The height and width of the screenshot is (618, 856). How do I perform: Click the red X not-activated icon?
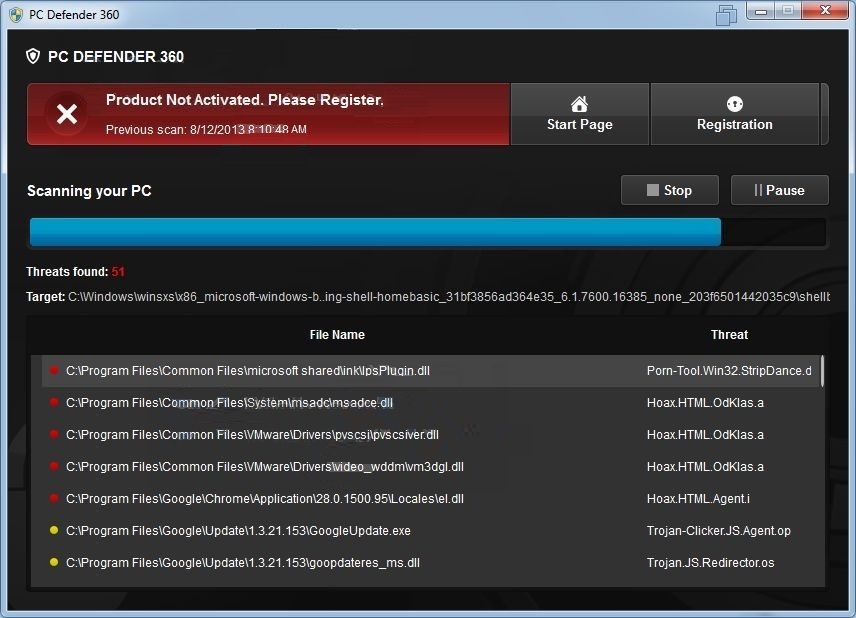click(67, 114)
